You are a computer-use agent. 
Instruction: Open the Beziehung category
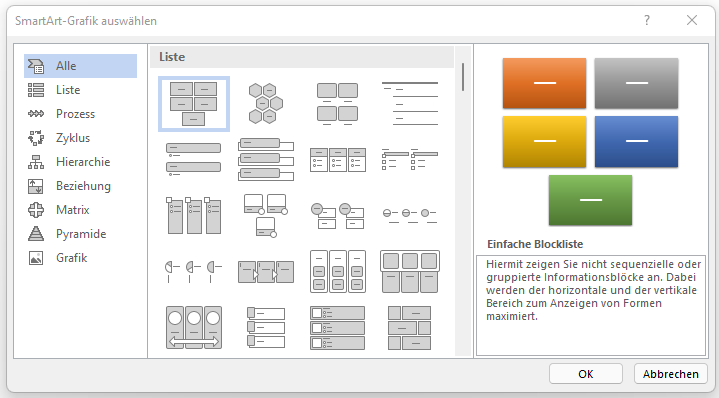coord(80,186)
